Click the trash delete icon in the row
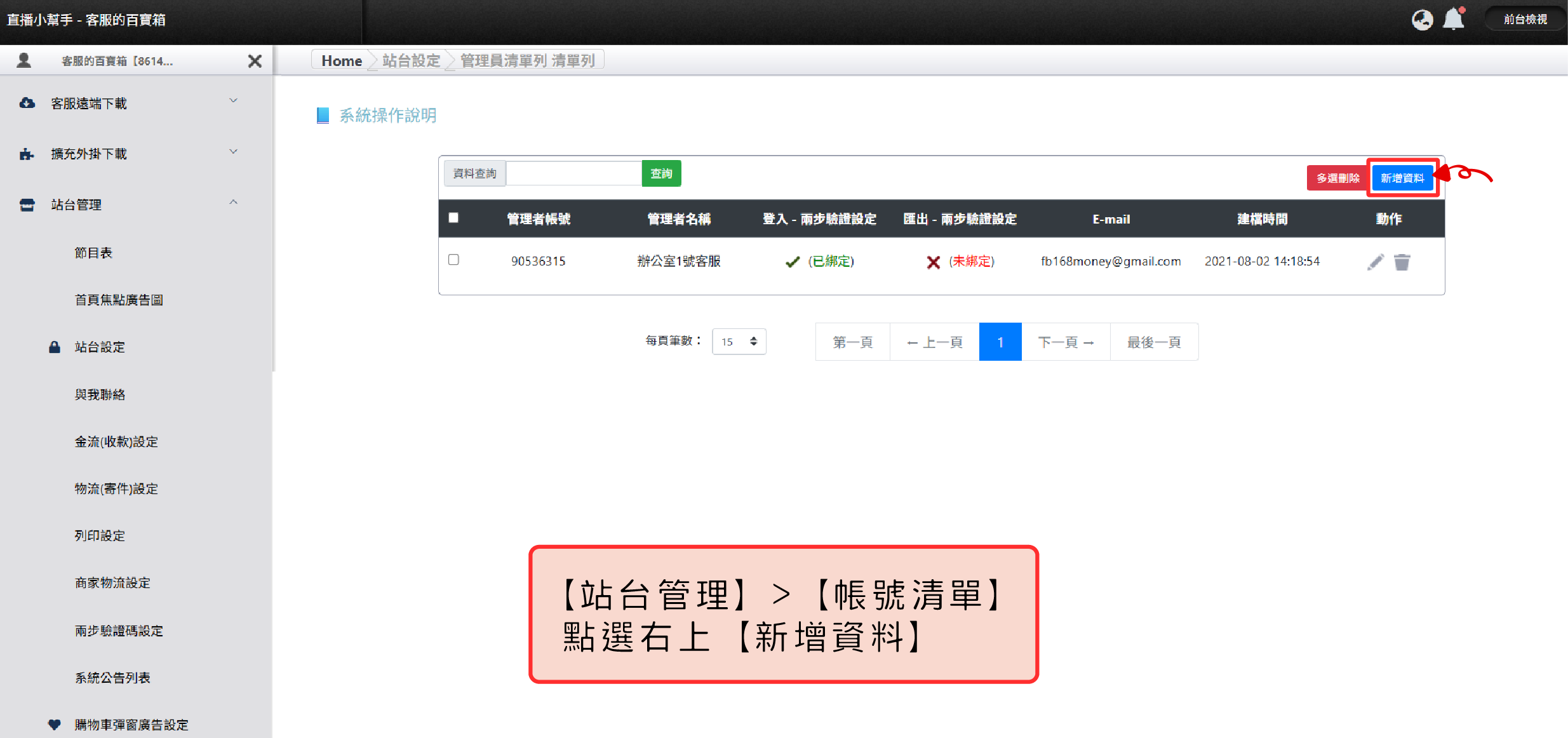 [x=1402, y=262]
